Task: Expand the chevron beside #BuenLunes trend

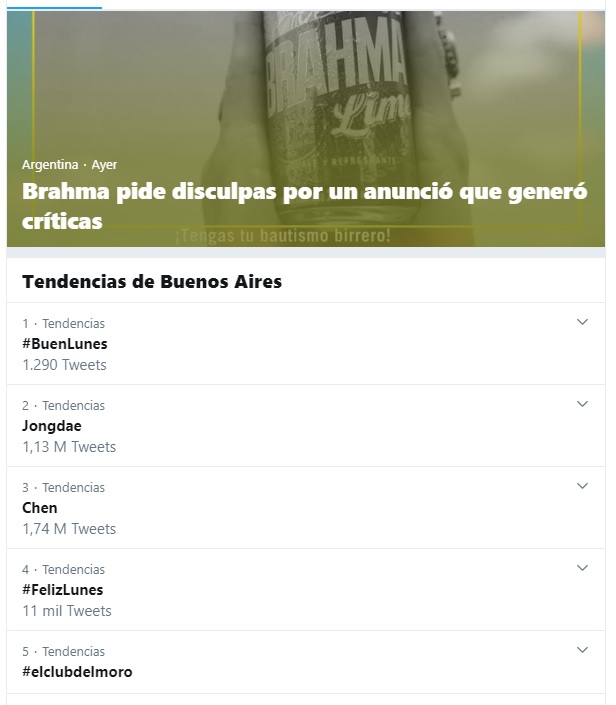Action: click(x=583, y=322)
